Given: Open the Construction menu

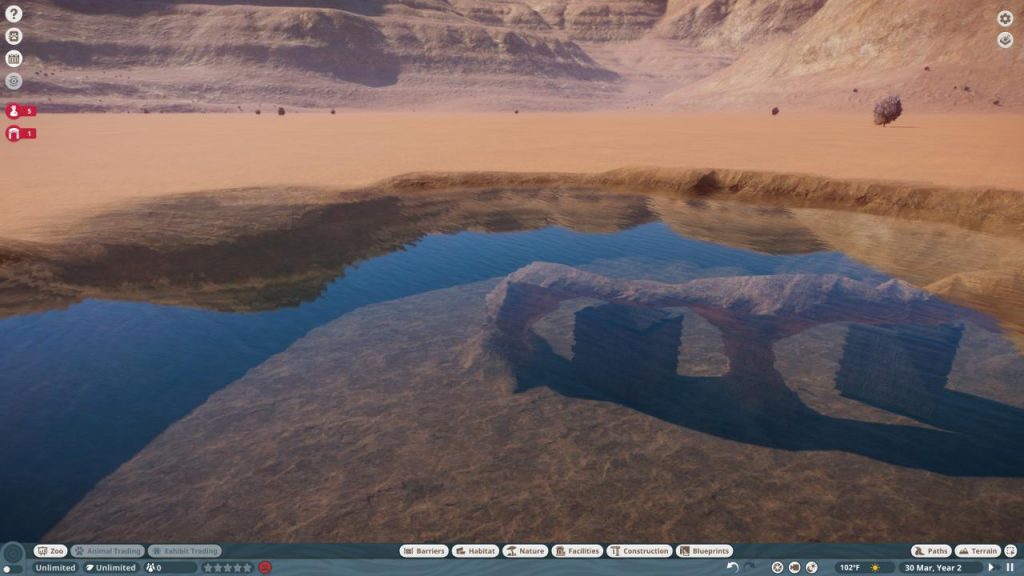Looking at the screenshot, I should coord(640,551).
